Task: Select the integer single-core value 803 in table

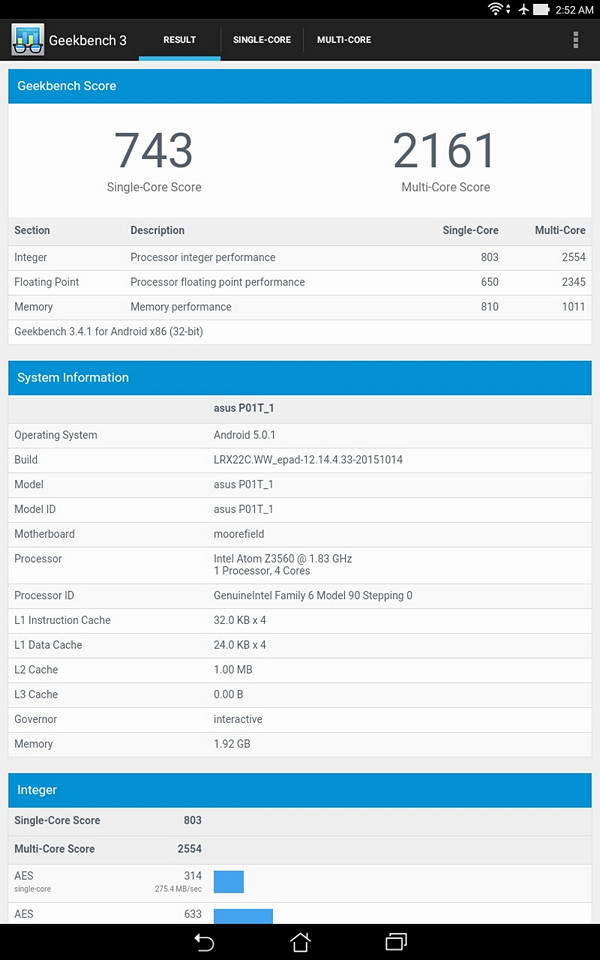Action: (x=490, y=258)
